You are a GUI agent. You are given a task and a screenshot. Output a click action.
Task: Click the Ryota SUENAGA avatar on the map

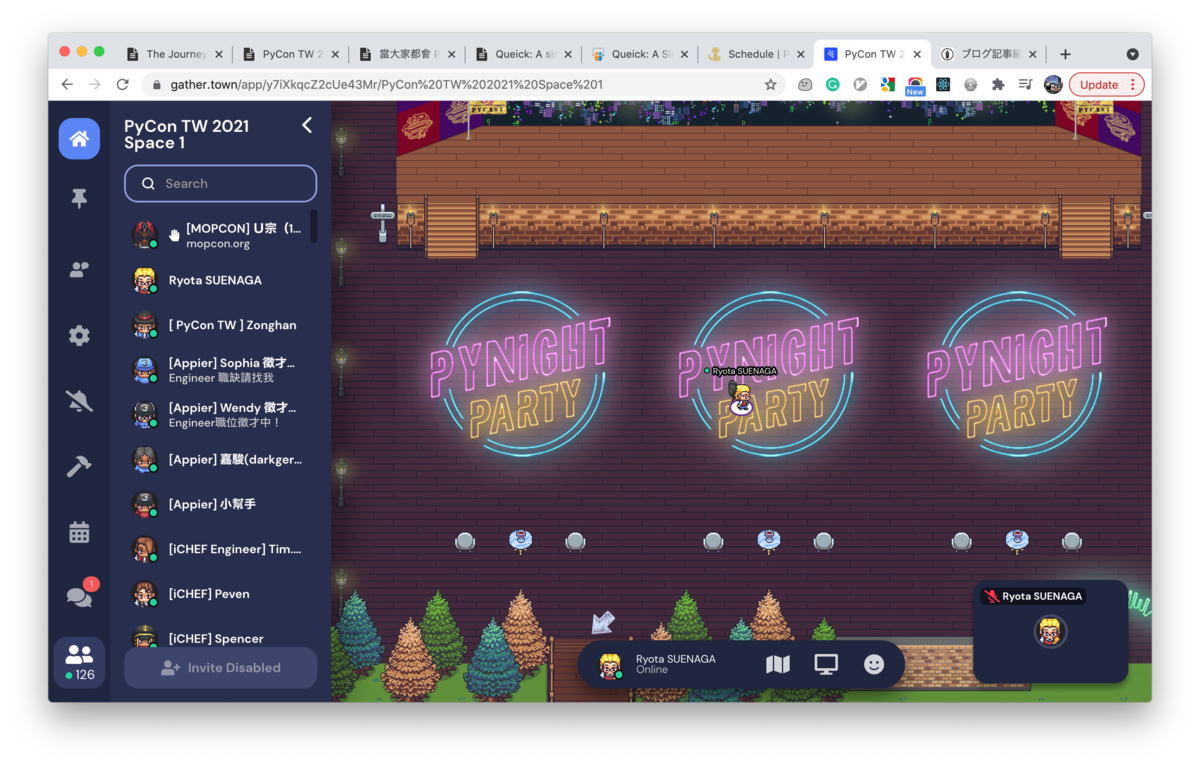coord(741,398)
